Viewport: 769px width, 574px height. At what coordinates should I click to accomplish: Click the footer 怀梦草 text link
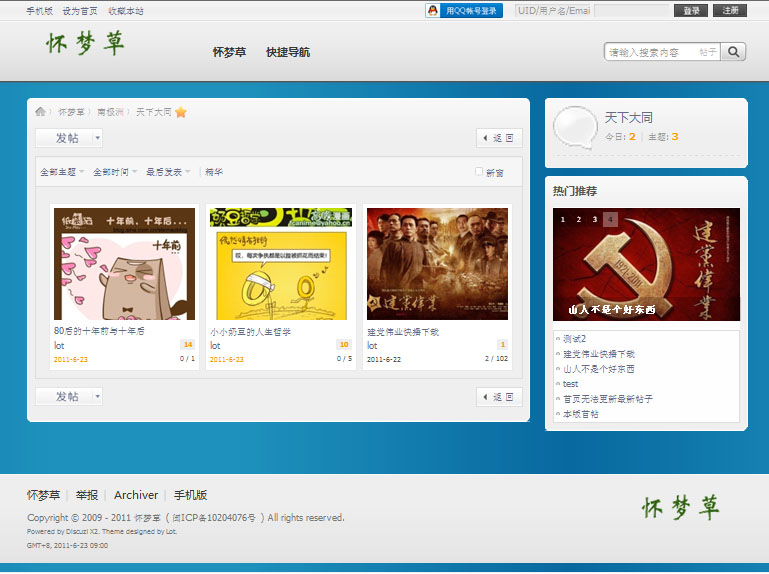43,496
